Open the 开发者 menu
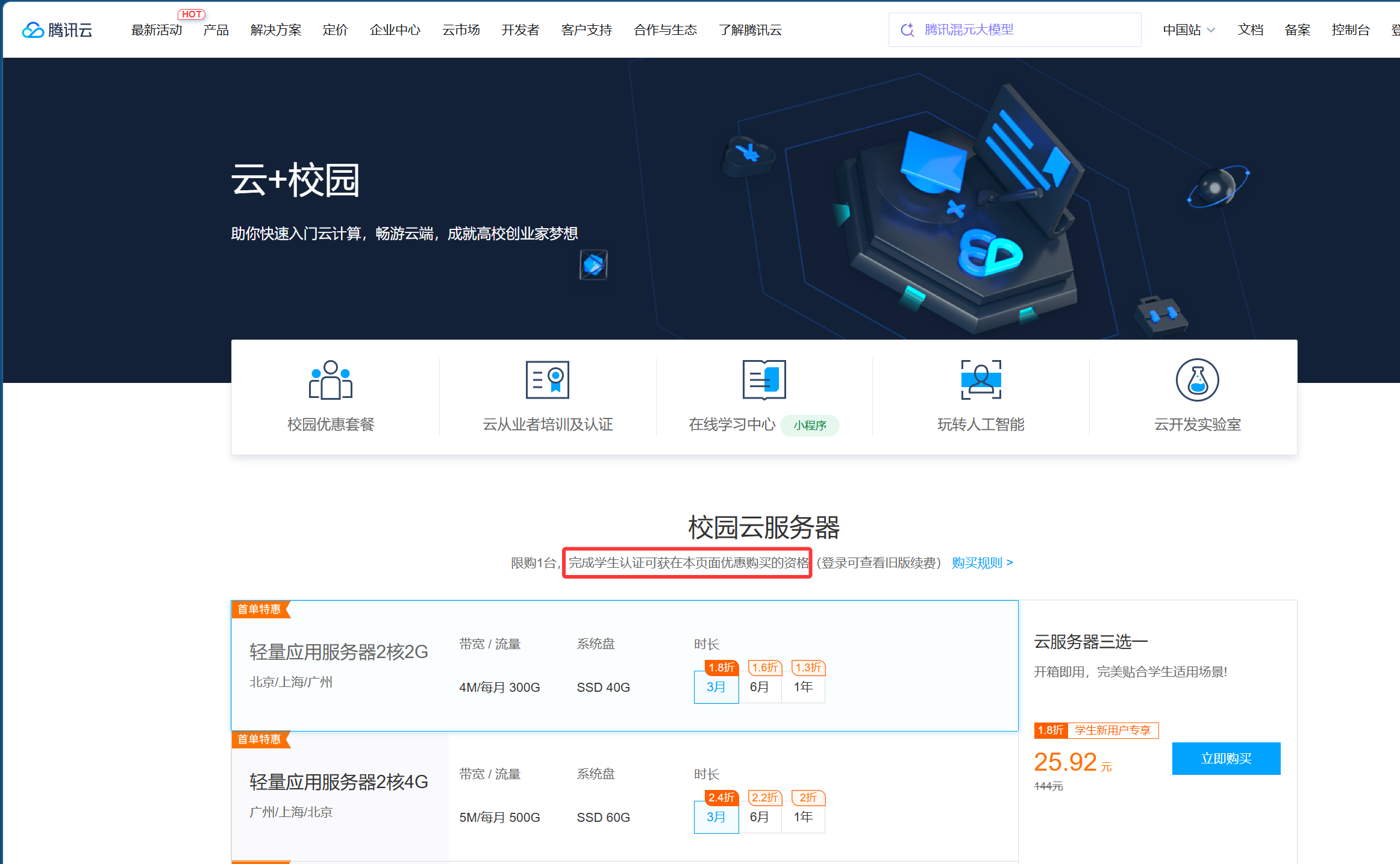Screen dimensions: 1400x864 (x=520, y=30)
